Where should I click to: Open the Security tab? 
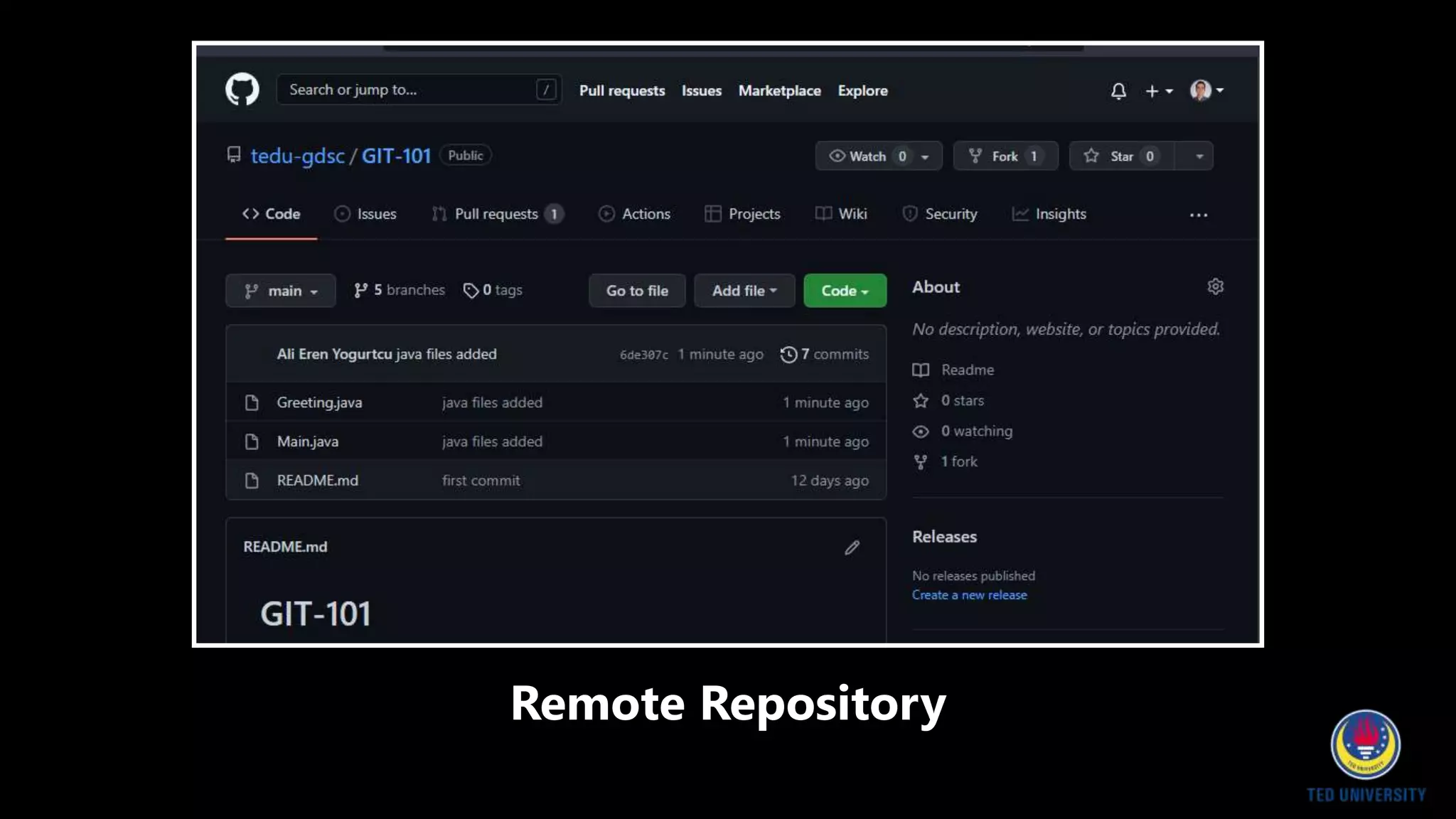939,214
